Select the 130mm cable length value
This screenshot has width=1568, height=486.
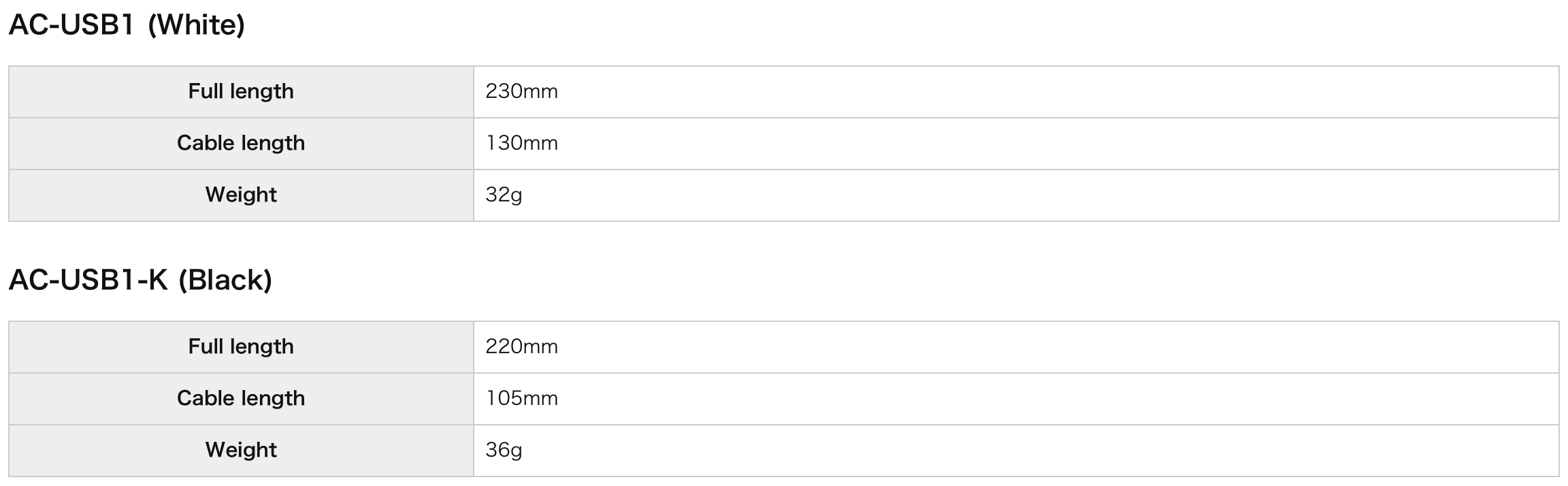tap(521, 143)
